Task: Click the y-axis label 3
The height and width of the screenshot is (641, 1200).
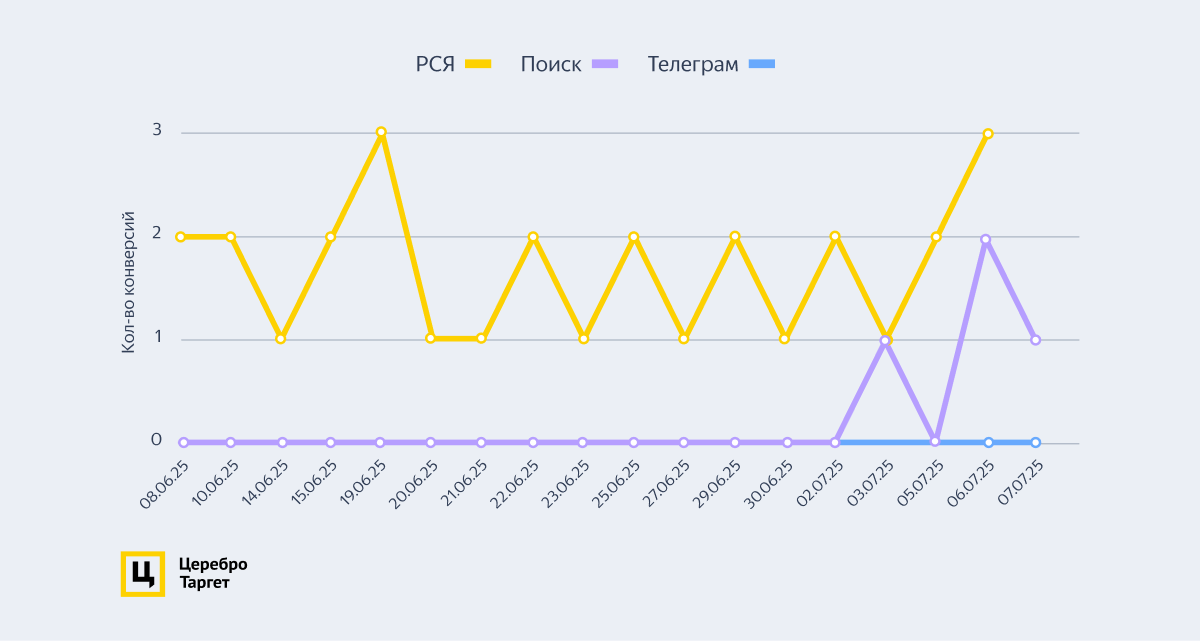Action: (x=157, y=130)
